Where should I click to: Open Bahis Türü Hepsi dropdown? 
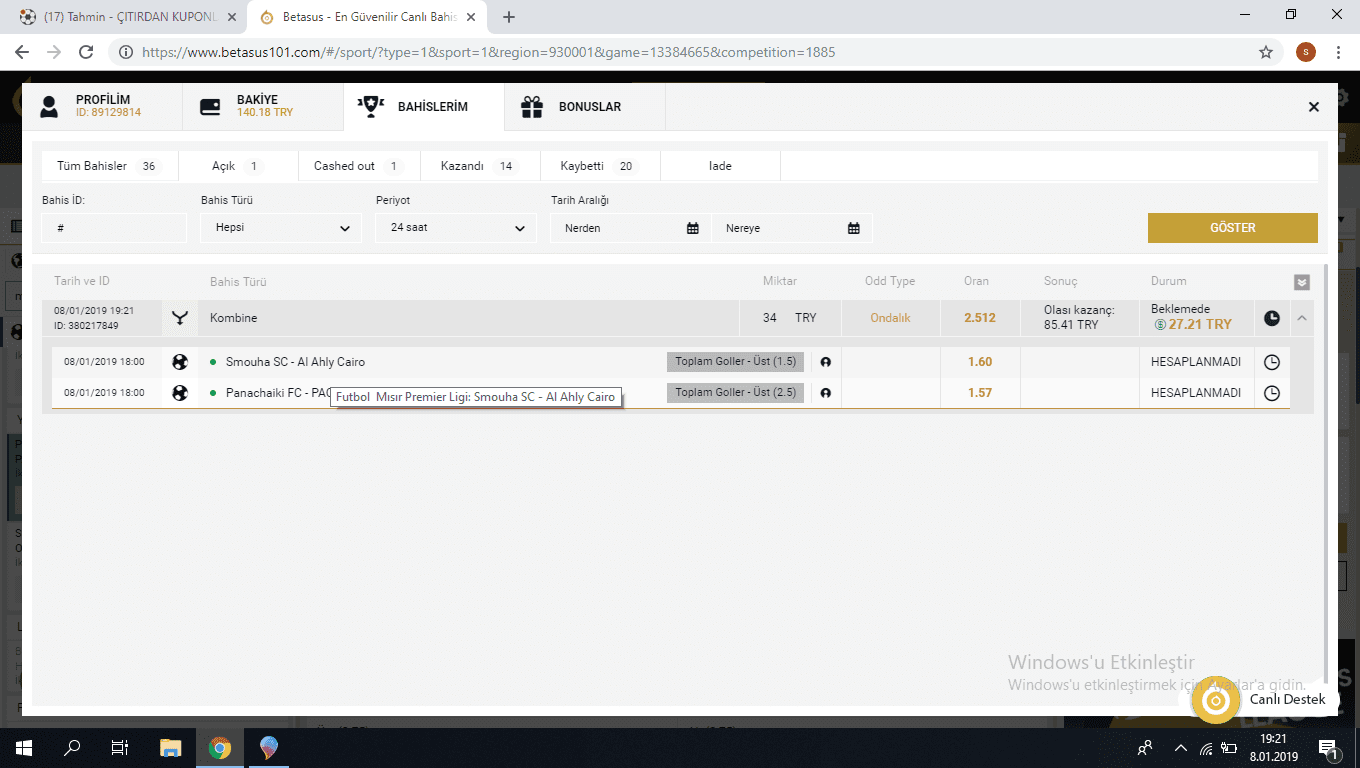pos(281,228)
